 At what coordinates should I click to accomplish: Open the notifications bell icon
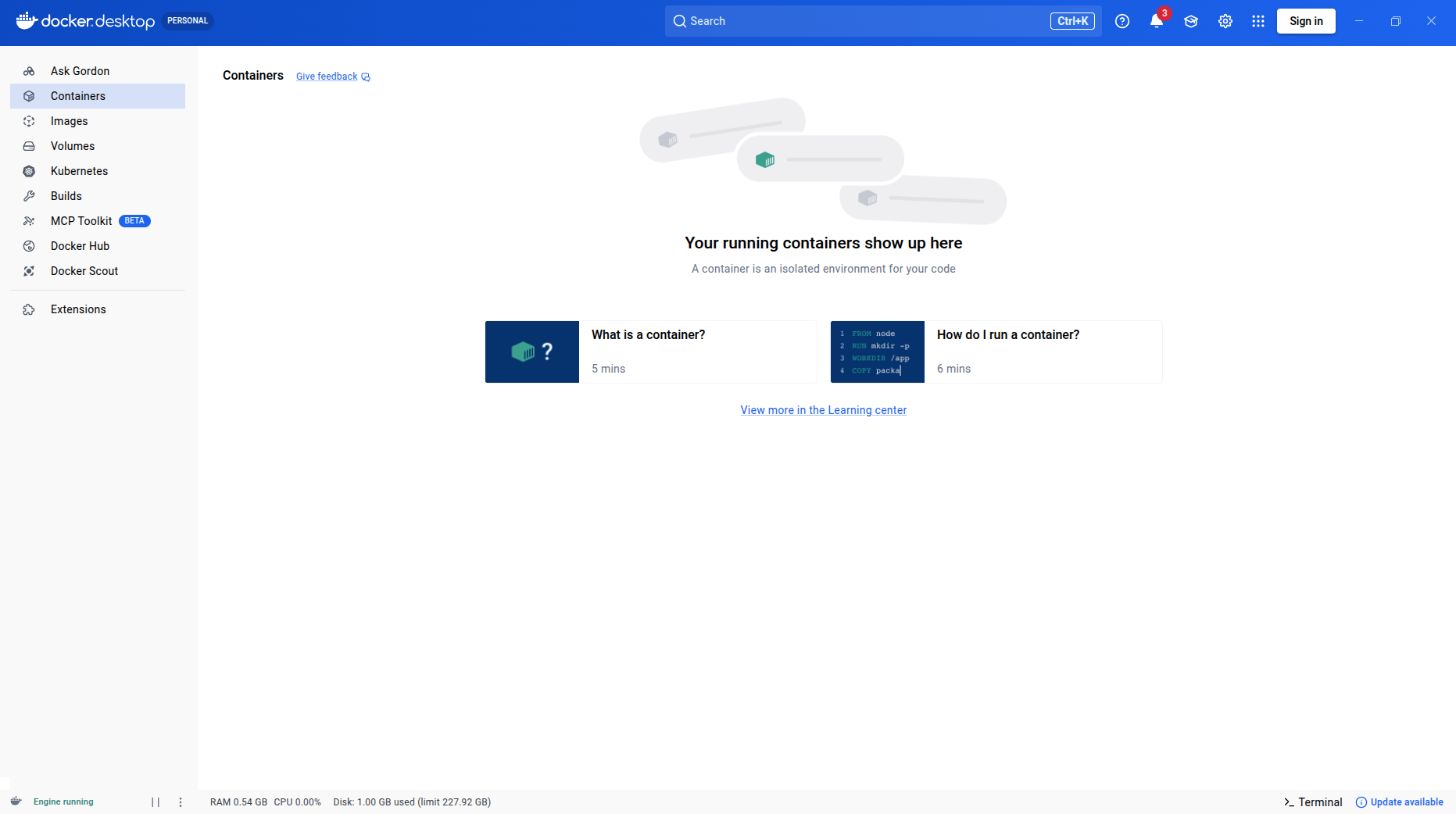coord(1156,21)
